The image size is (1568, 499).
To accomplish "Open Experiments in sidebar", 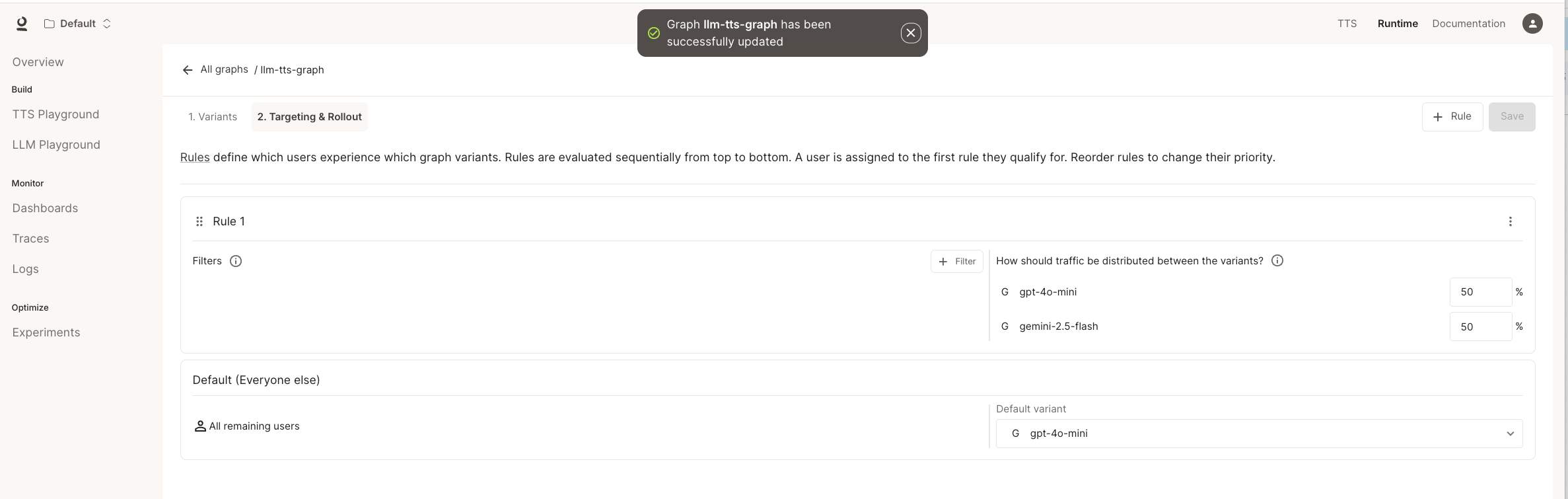I will coord(46,332).
